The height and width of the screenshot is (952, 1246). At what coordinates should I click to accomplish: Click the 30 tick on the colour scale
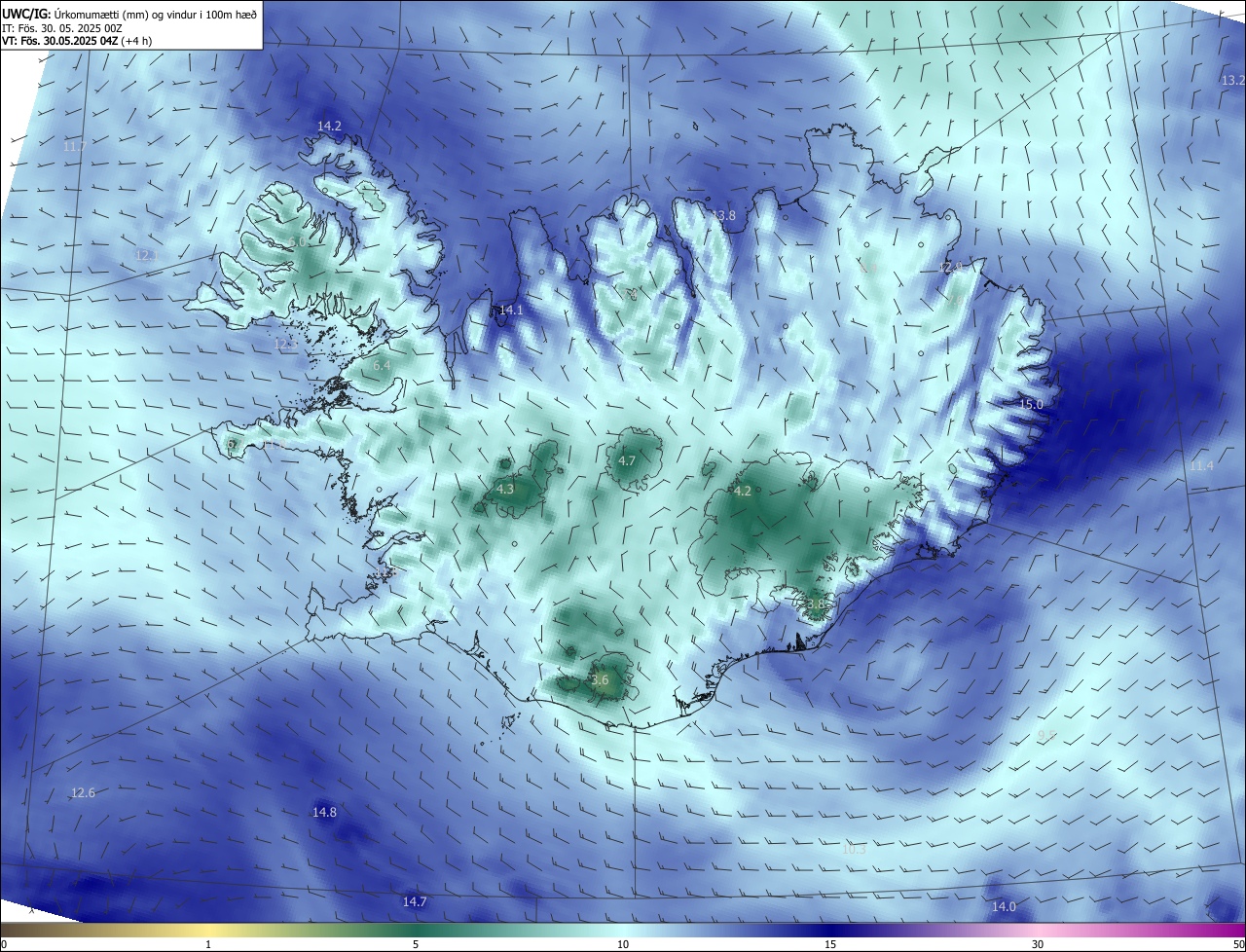(1038, 944)
